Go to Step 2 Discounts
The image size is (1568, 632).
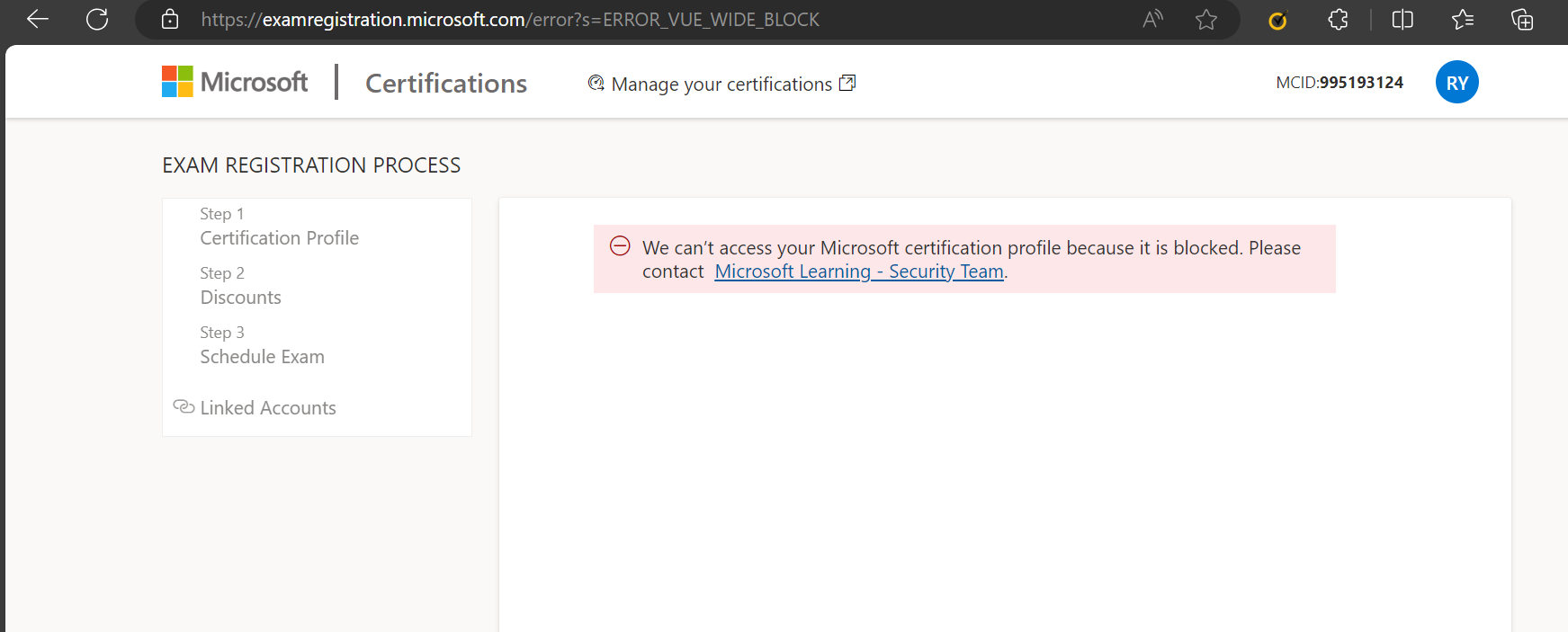click(240, 297)
